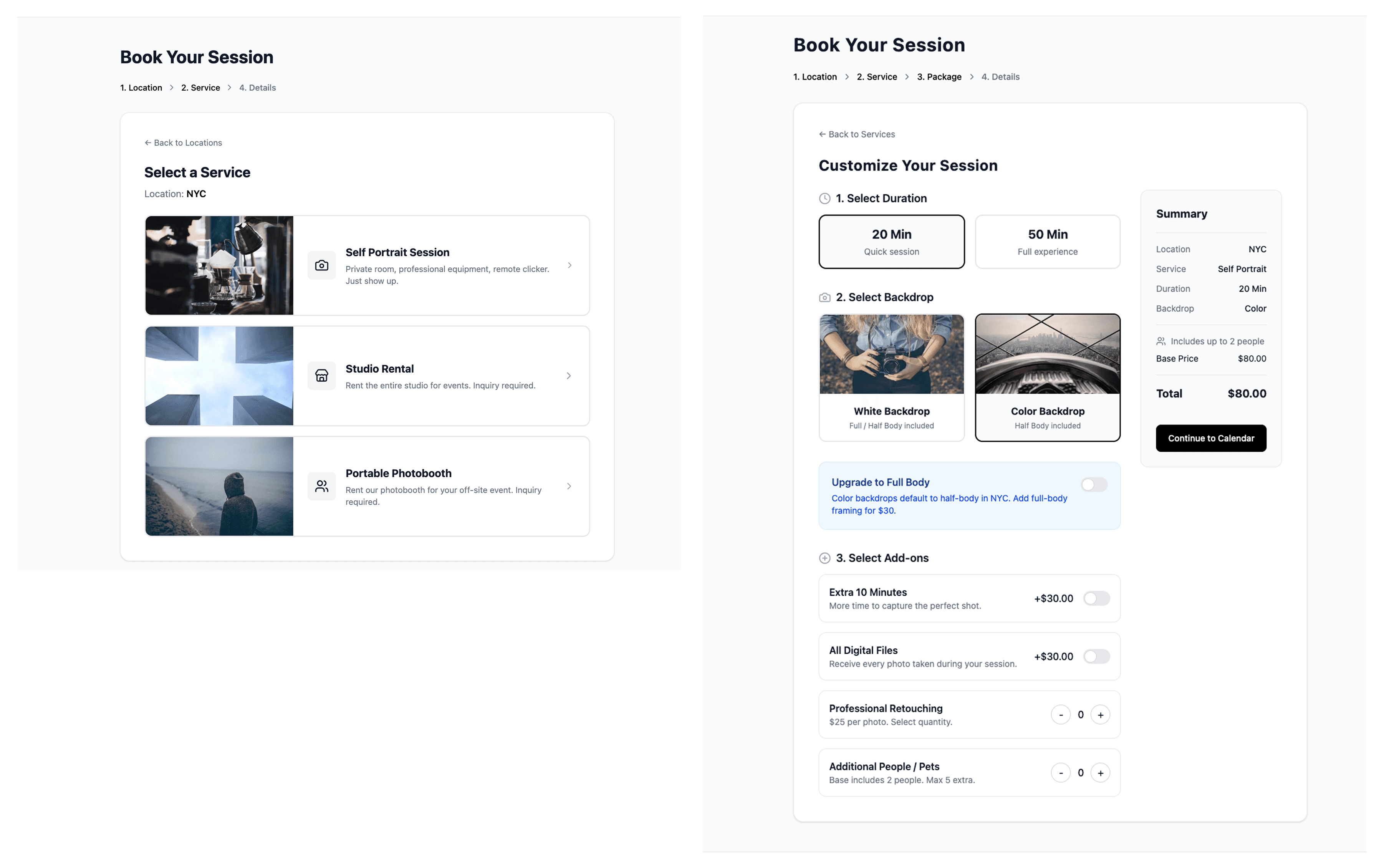Click the people icon beside Portable Photobooth
Image resolution: width=1384 pixels, height=868 pixels.
coord(321,486)
